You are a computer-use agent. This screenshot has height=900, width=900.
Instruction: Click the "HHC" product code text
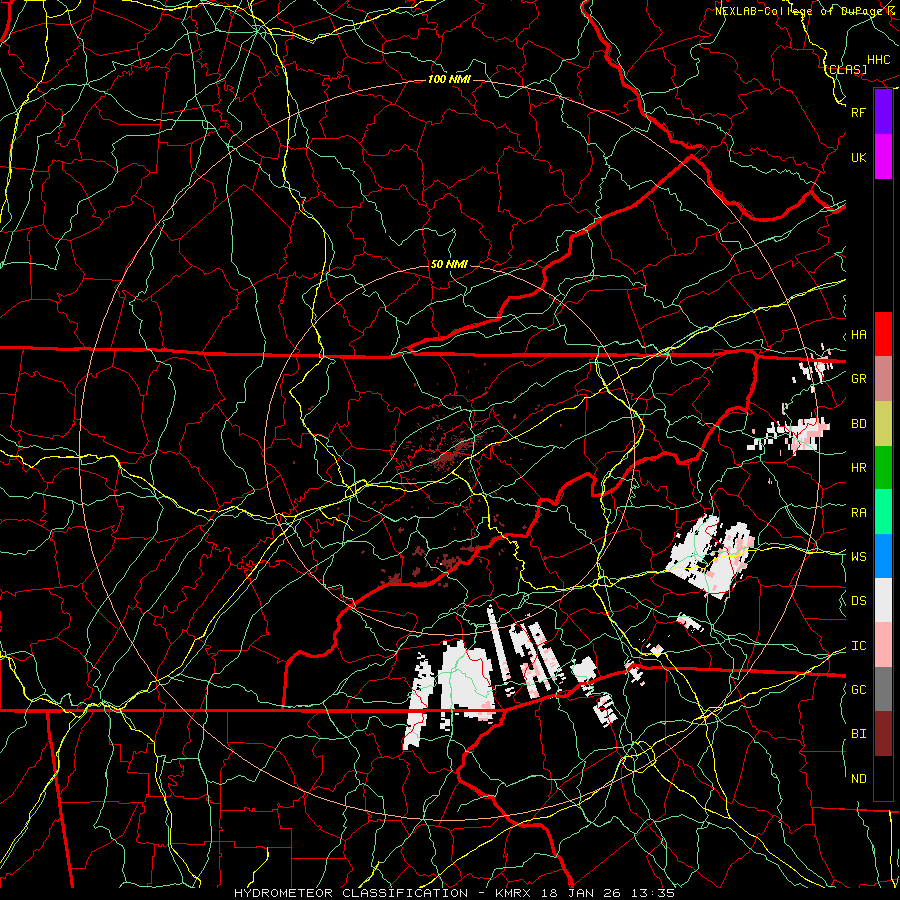coord(879,60)
